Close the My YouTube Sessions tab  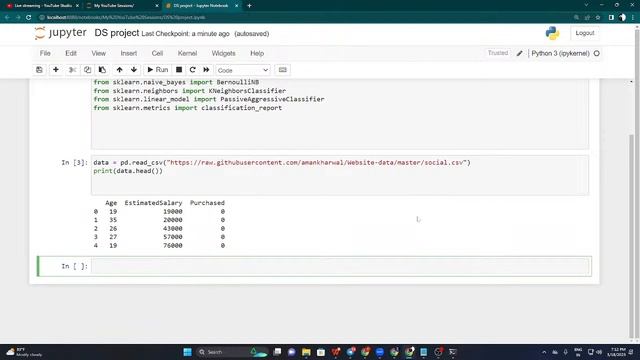pyautogui.click(x=157, y=6)
